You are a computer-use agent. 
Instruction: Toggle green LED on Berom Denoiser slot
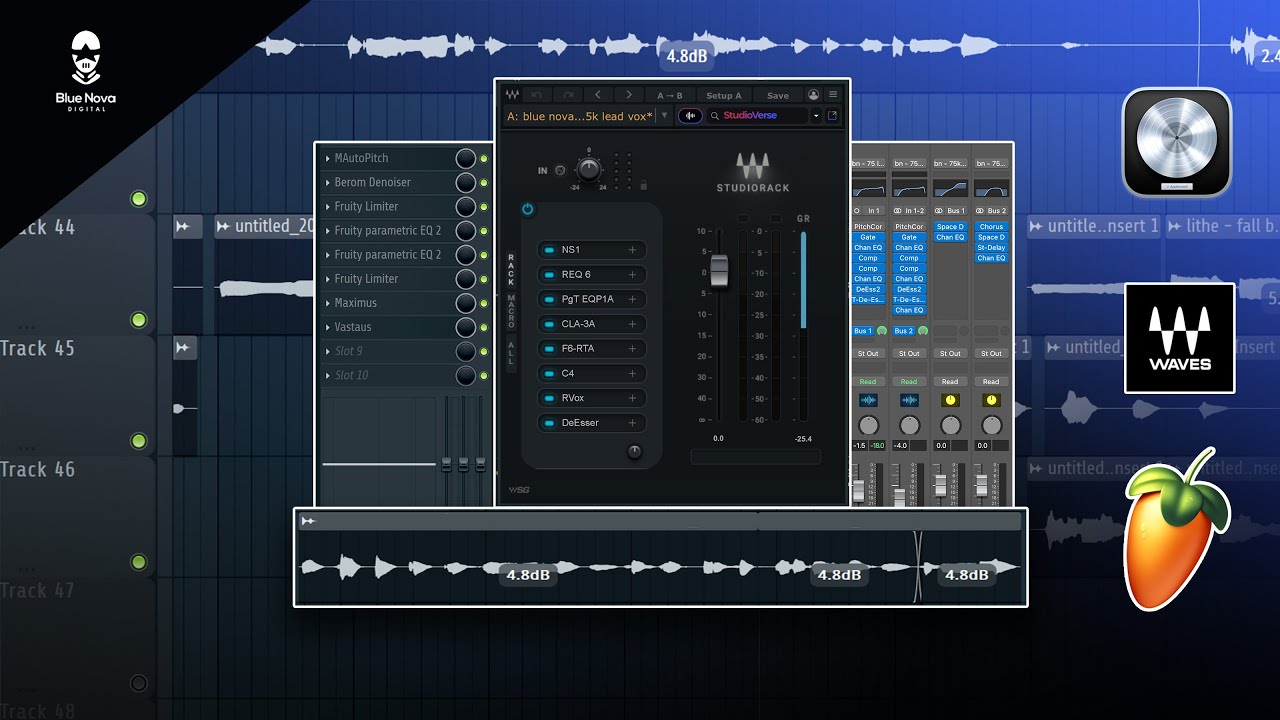click(484, 183)
